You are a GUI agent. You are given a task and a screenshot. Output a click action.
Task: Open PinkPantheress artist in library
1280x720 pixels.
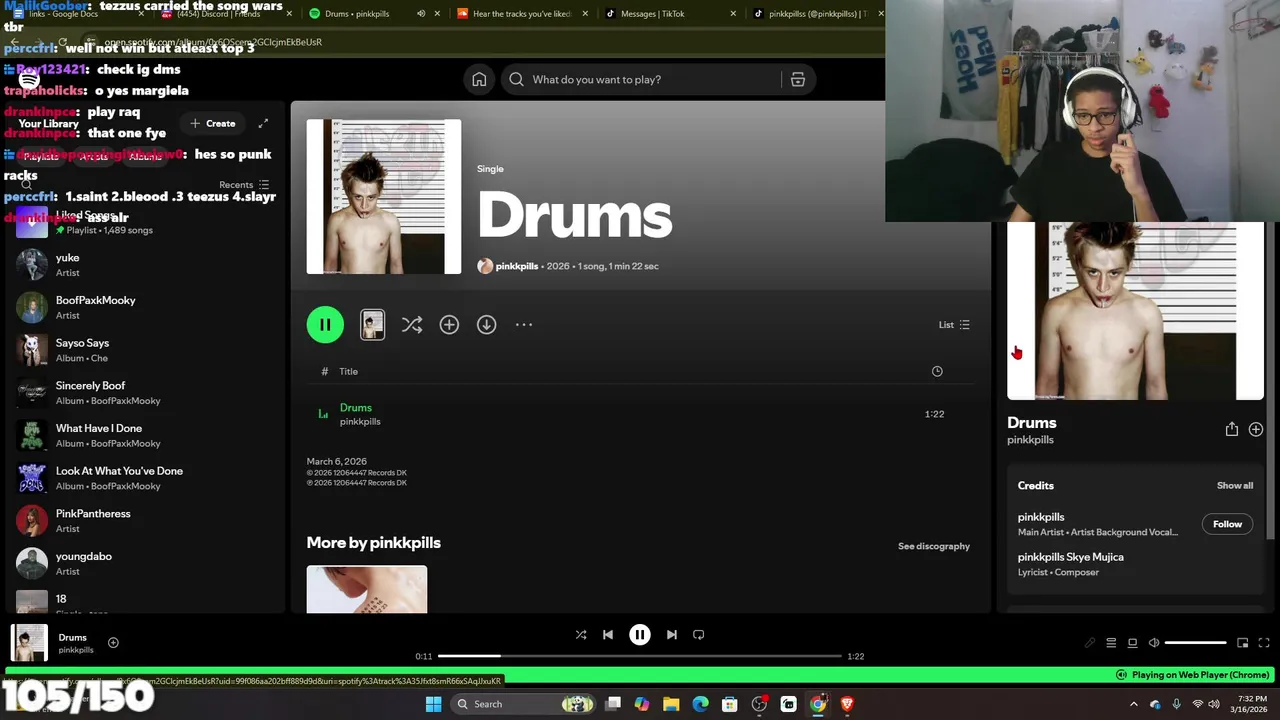(x=145, y=520)
